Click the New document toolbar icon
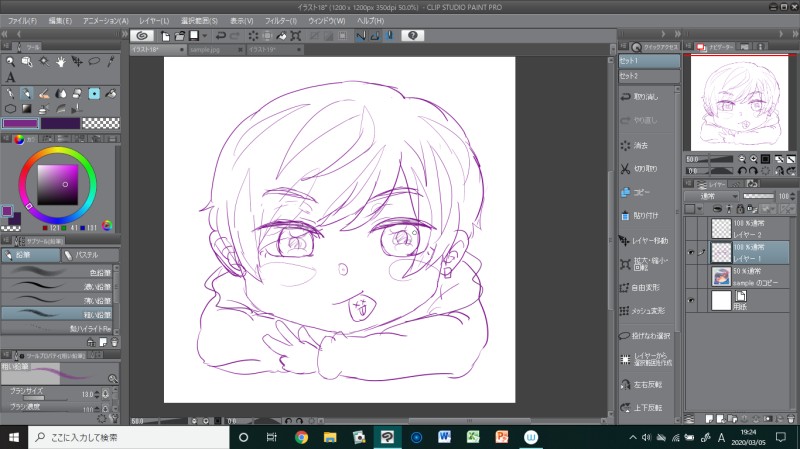 [x=165, y=36]
